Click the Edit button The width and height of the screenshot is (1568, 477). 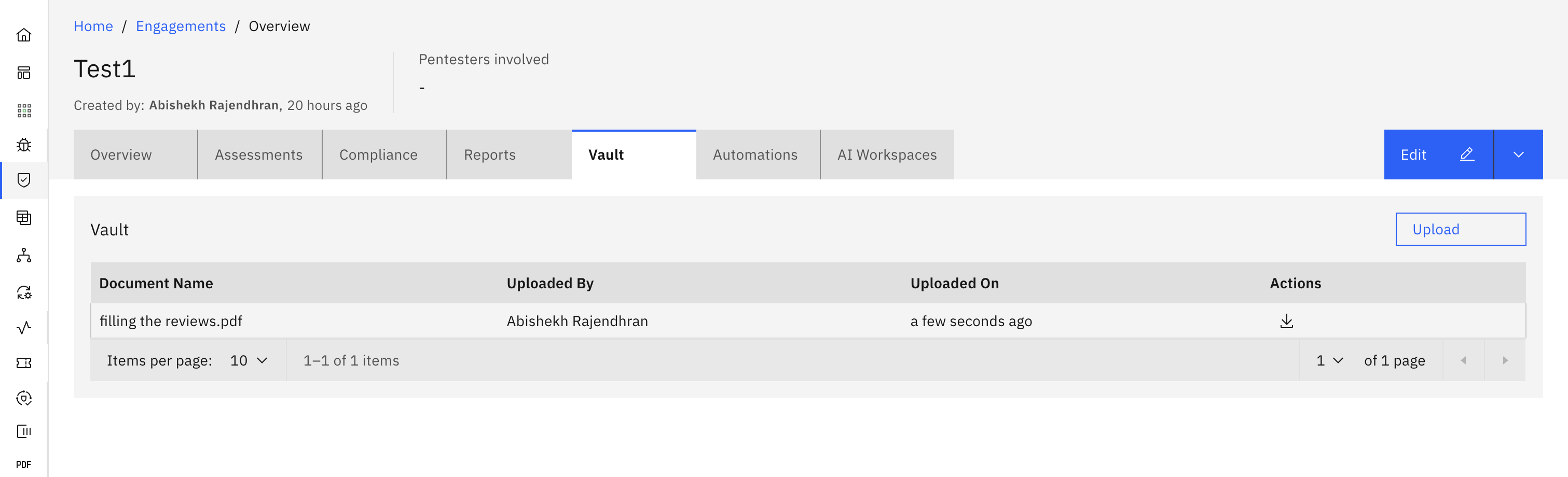coord(1438,155)
